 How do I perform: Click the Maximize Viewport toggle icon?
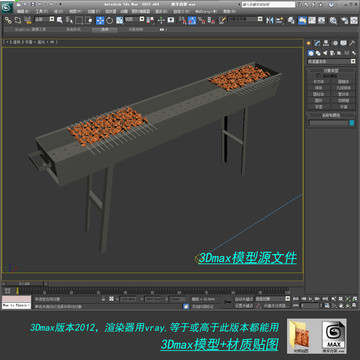coord(354,305)
